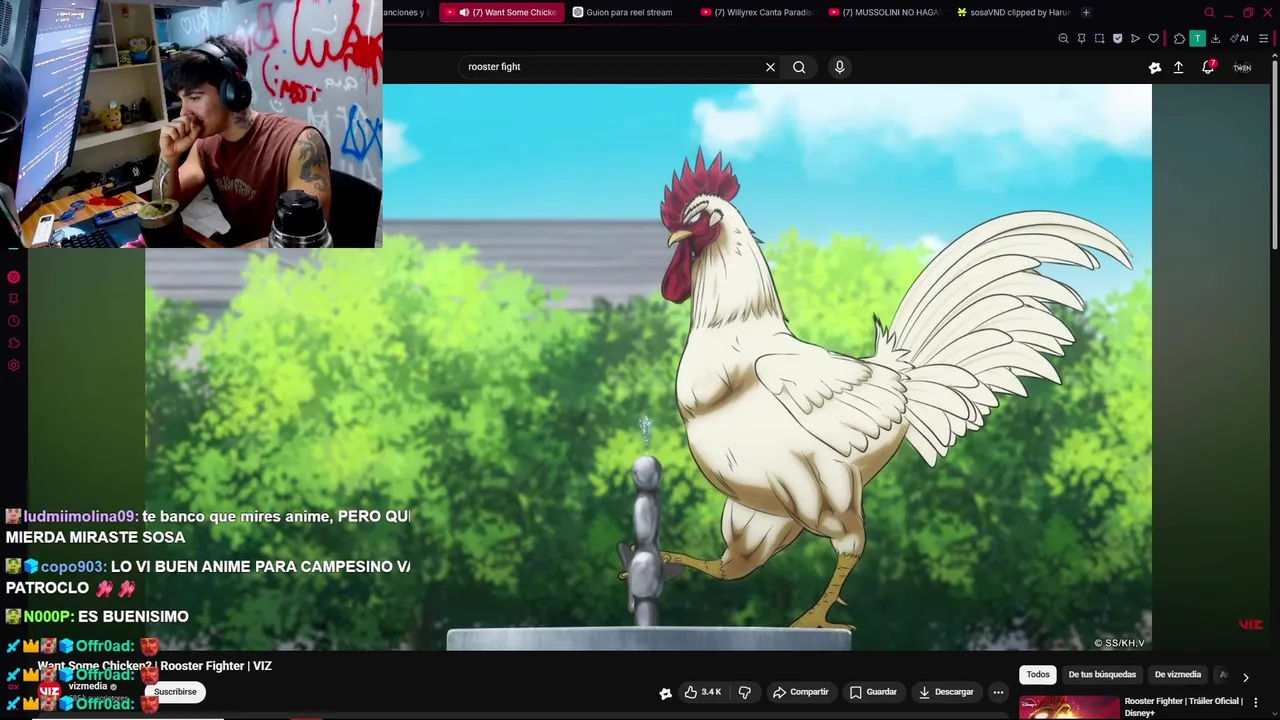Click the browser tab search magnifier icon
The height and width of the screenshot is (720, 1280).
pyautogui.click(x=1209, y=12)
